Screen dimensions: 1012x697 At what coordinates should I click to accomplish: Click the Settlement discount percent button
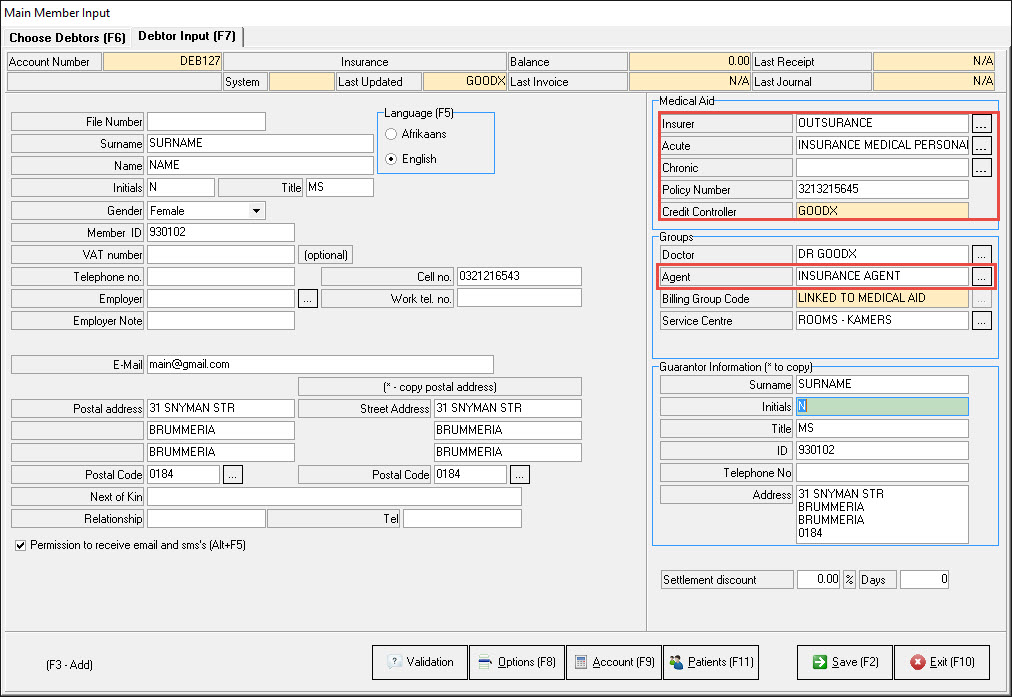pyautogui.click(x=849, y=580)
